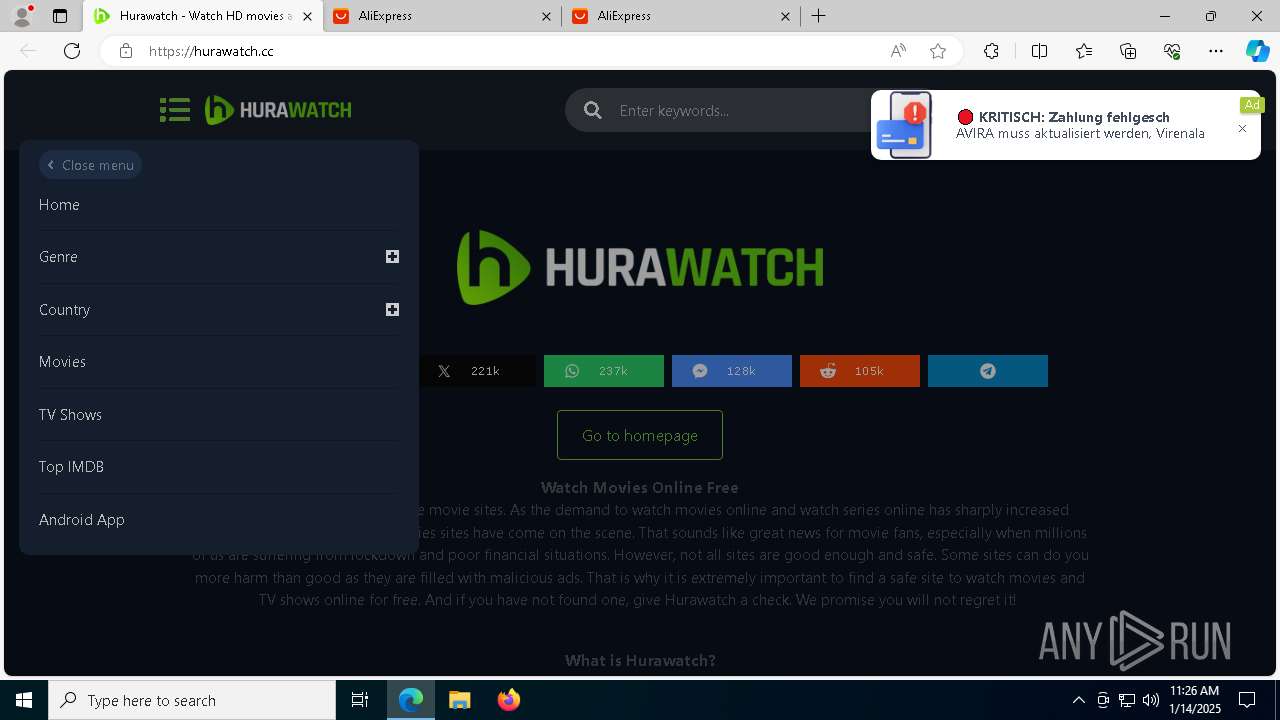Close the Hurawatch tab
Image resolution: width=1280 pixels, height=720 pixels.
(308, 16)
